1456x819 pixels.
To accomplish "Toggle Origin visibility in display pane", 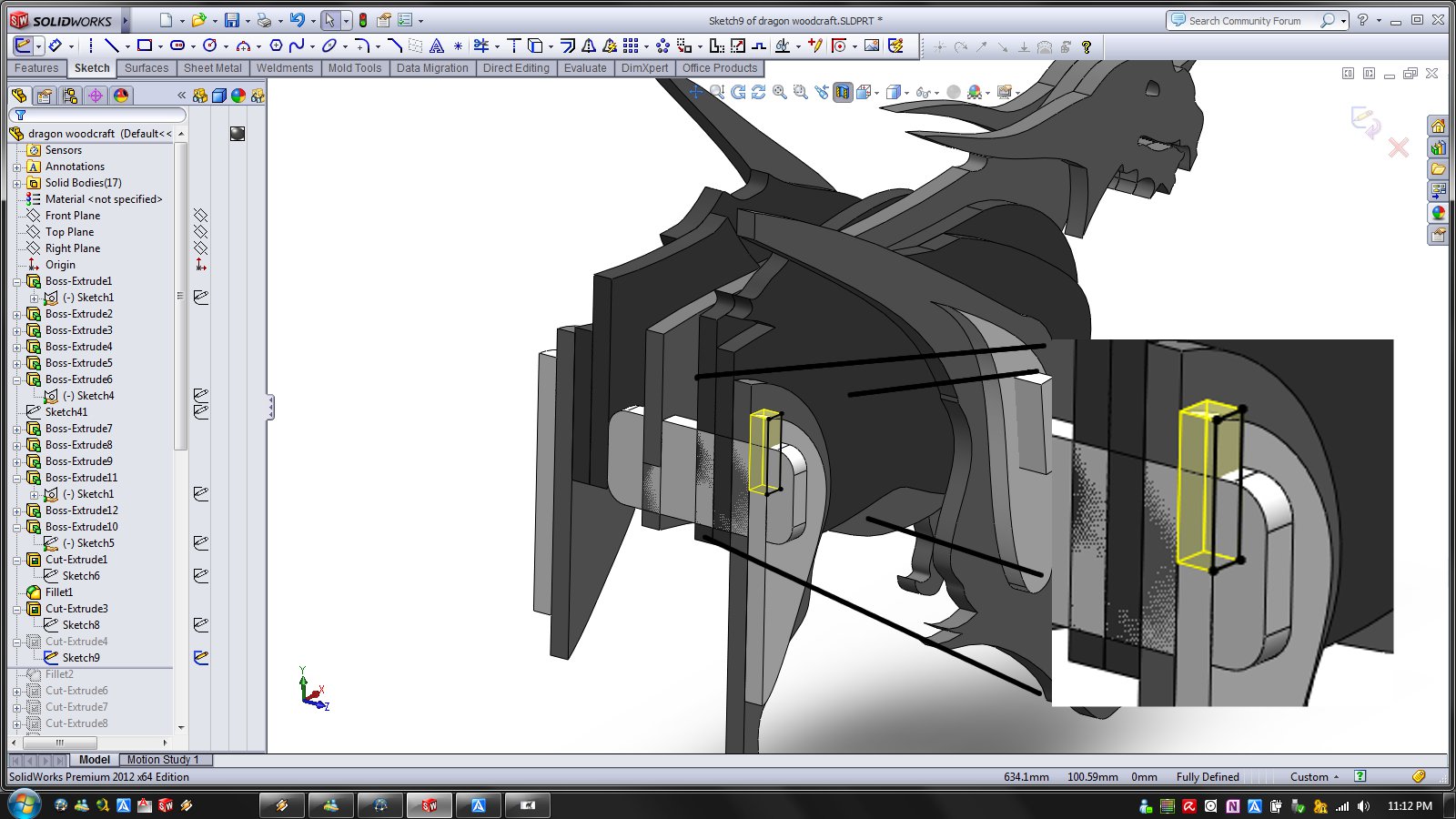I will 201,265.
